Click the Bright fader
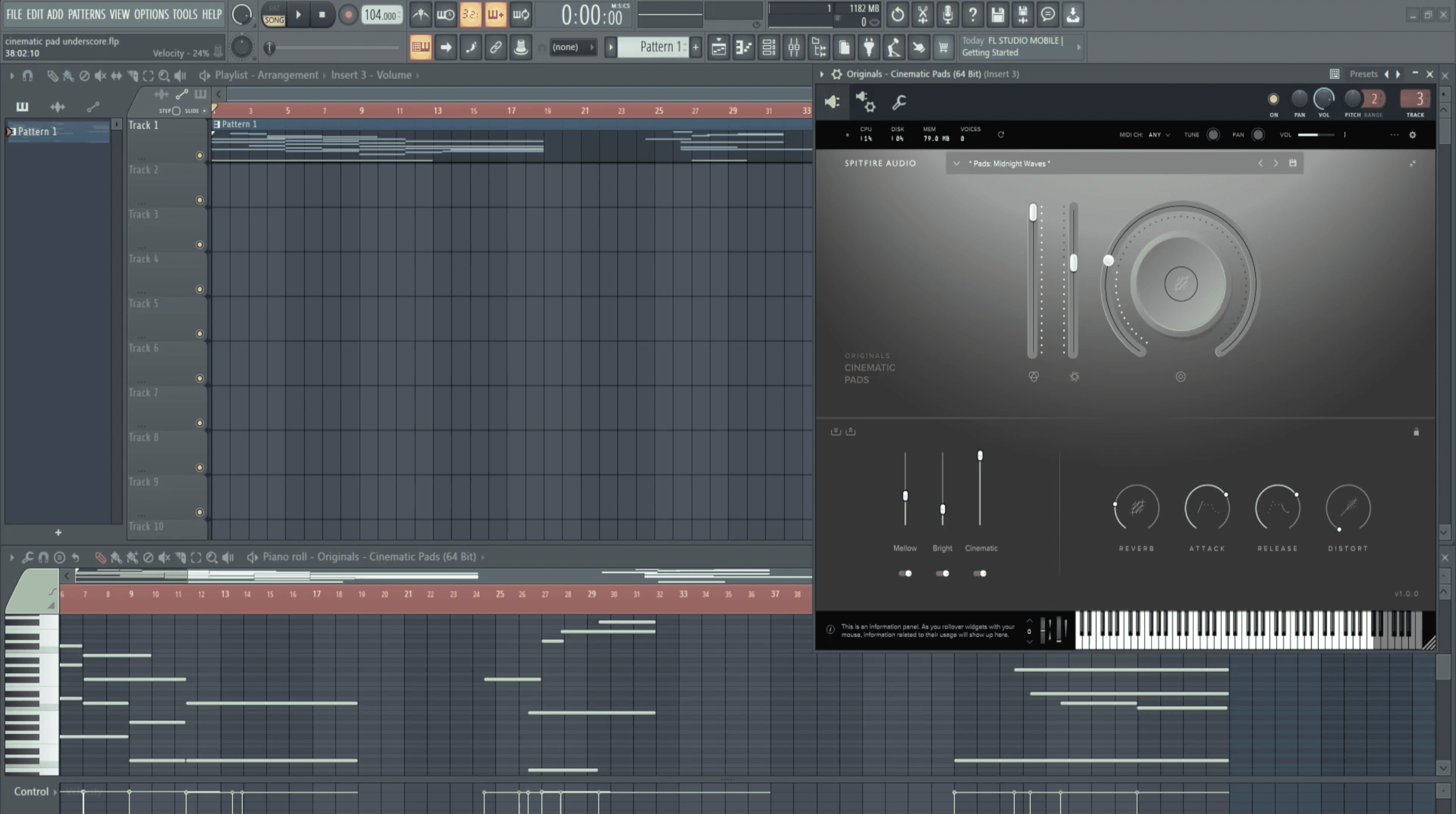The width and height of the screenshot is (1456, 814). tap(942, 509)
